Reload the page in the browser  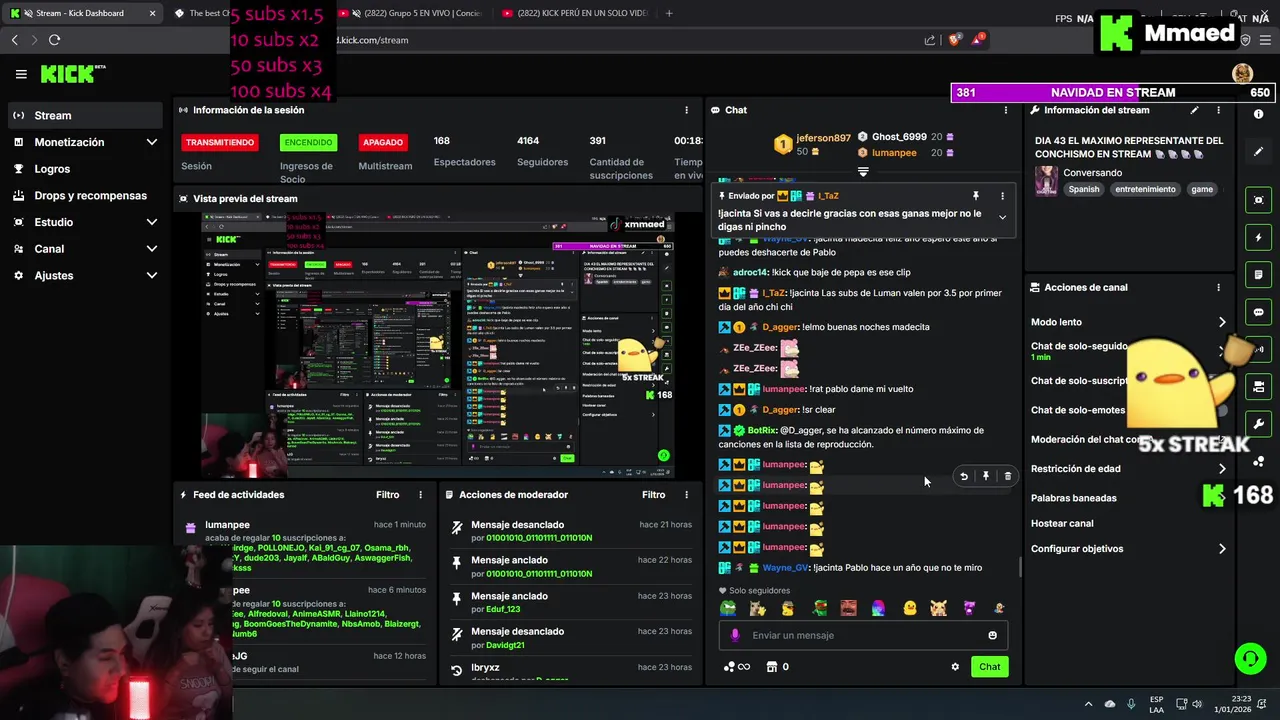coord(54,40)
